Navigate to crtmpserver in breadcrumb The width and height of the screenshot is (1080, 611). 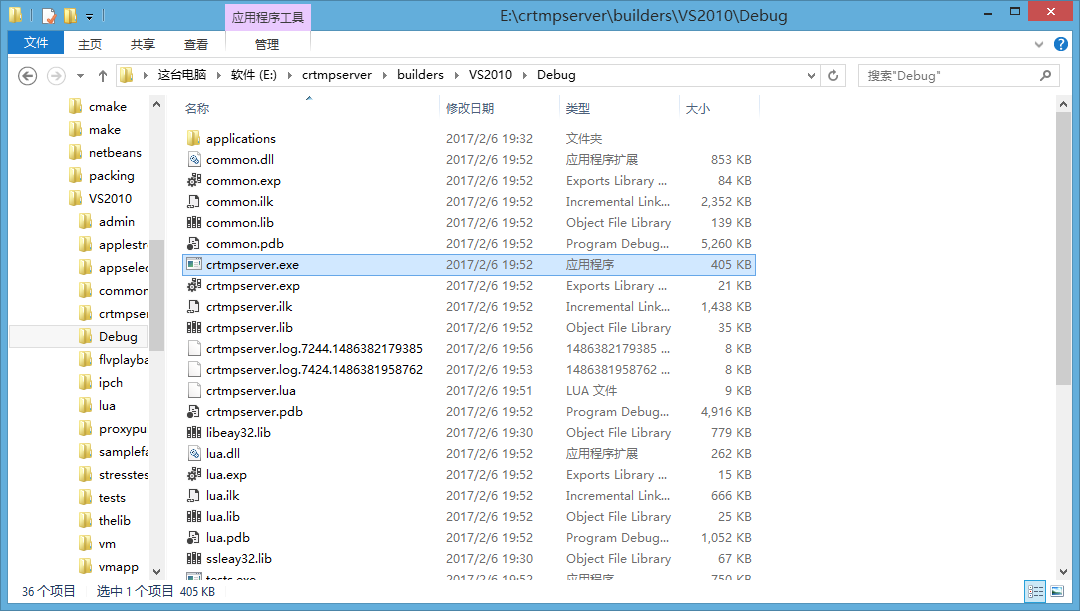coord(337,75)
